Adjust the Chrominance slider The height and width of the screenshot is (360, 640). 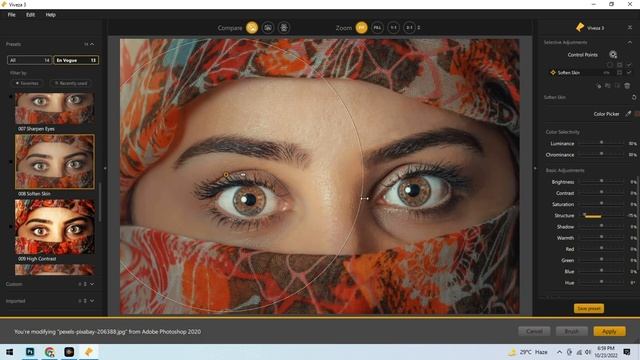tap(601, 154)
